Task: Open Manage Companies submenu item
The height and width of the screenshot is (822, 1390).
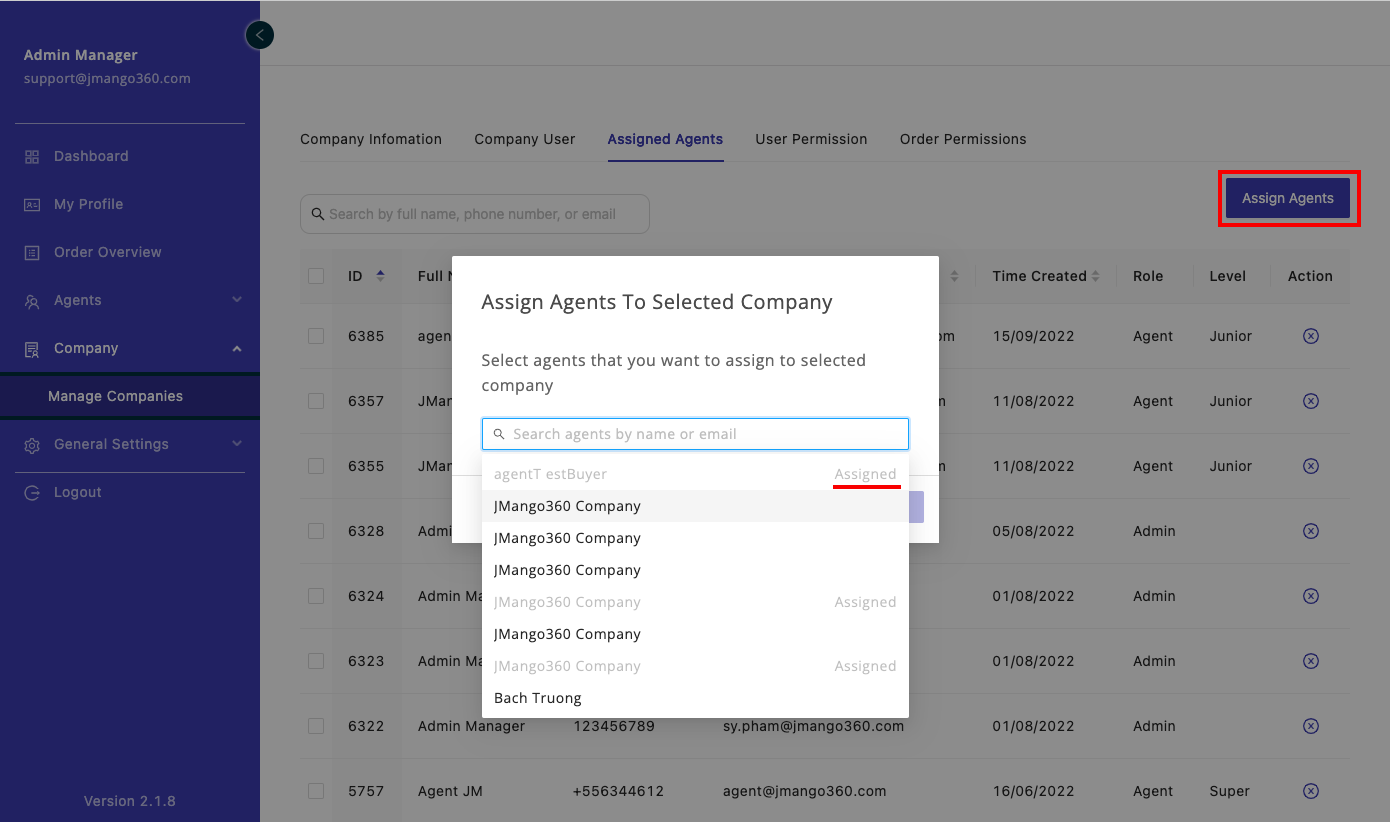Action: pos(115,396)
